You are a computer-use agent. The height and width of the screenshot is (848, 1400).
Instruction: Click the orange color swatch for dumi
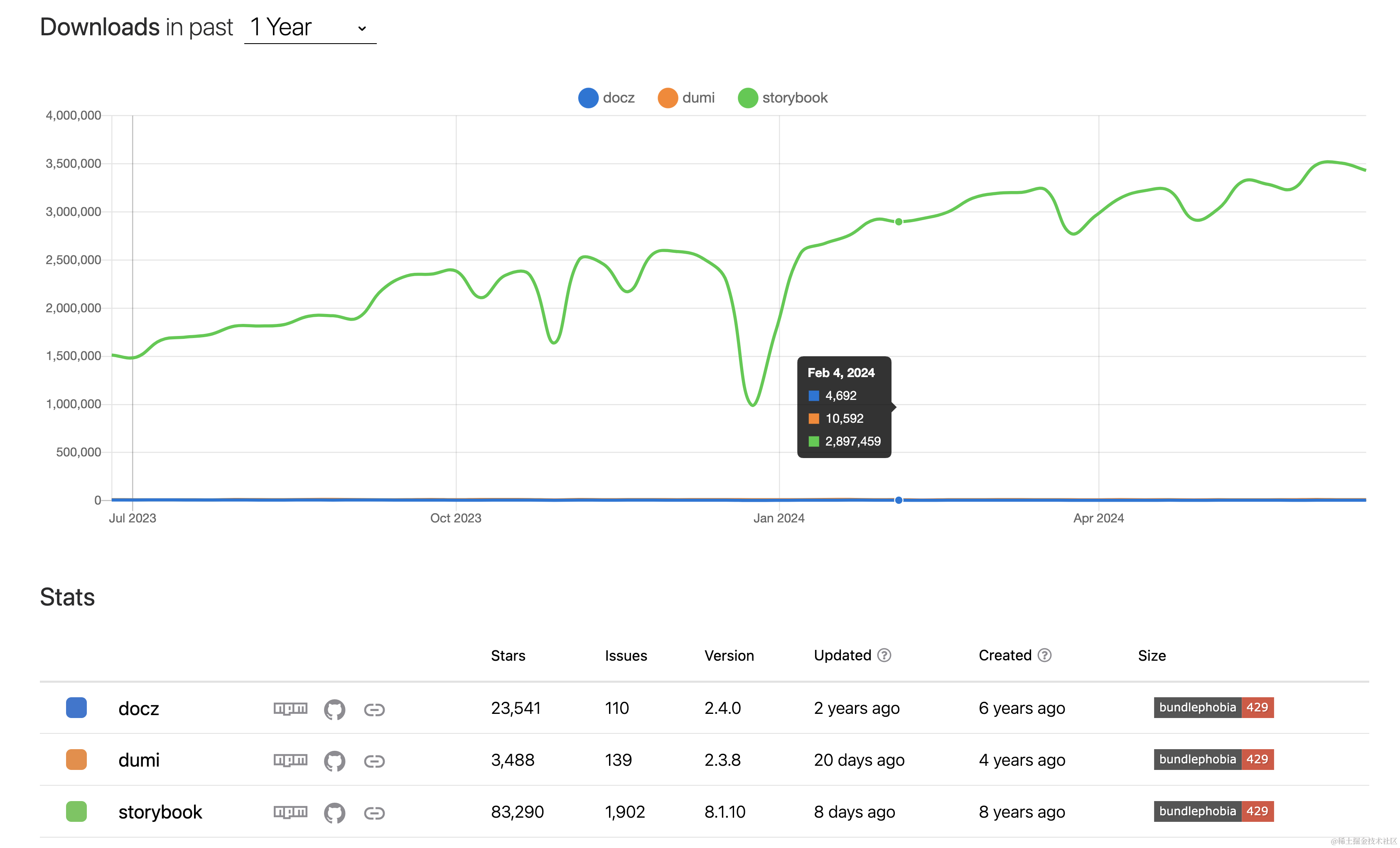[76, 760]
